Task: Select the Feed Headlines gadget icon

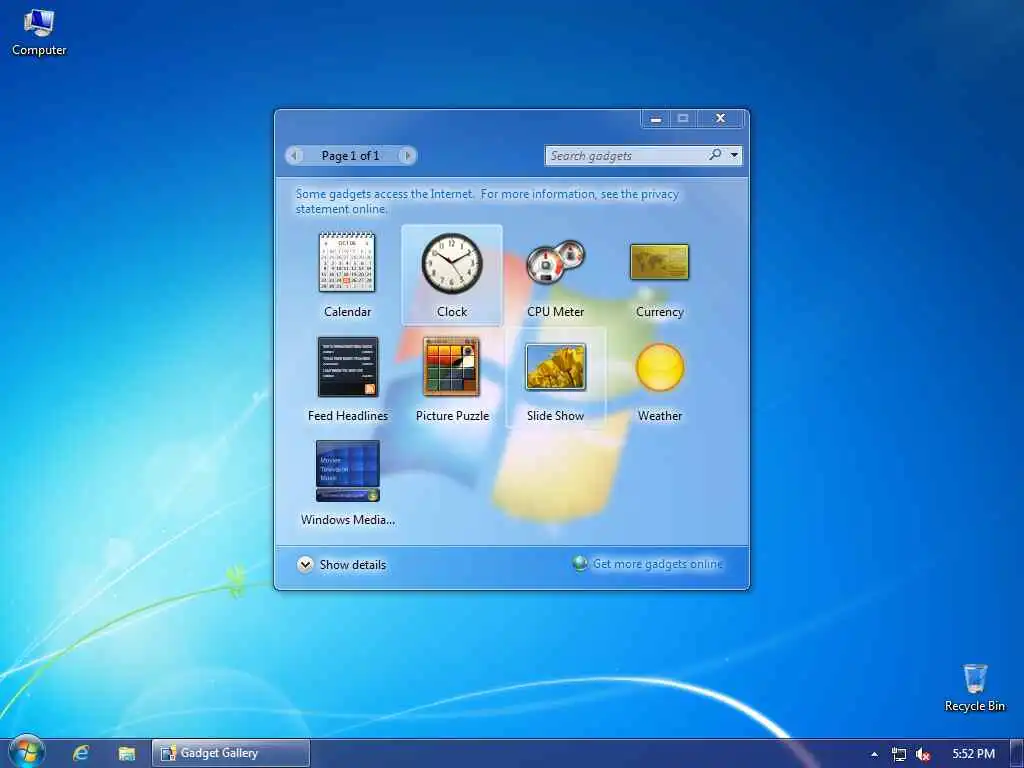Action: [347, 367]
